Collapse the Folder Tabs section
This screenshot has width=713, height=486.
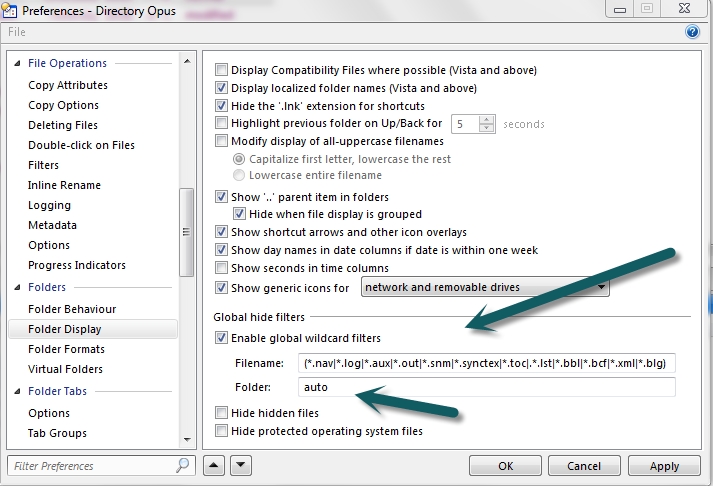[x=17, y=391]
